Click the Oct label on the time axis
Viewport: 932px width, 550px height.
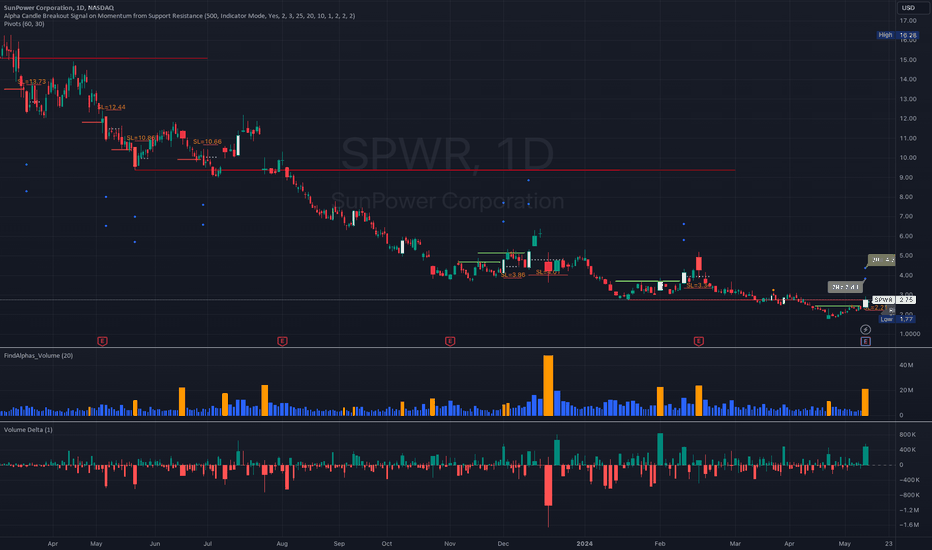pos(387,543)
